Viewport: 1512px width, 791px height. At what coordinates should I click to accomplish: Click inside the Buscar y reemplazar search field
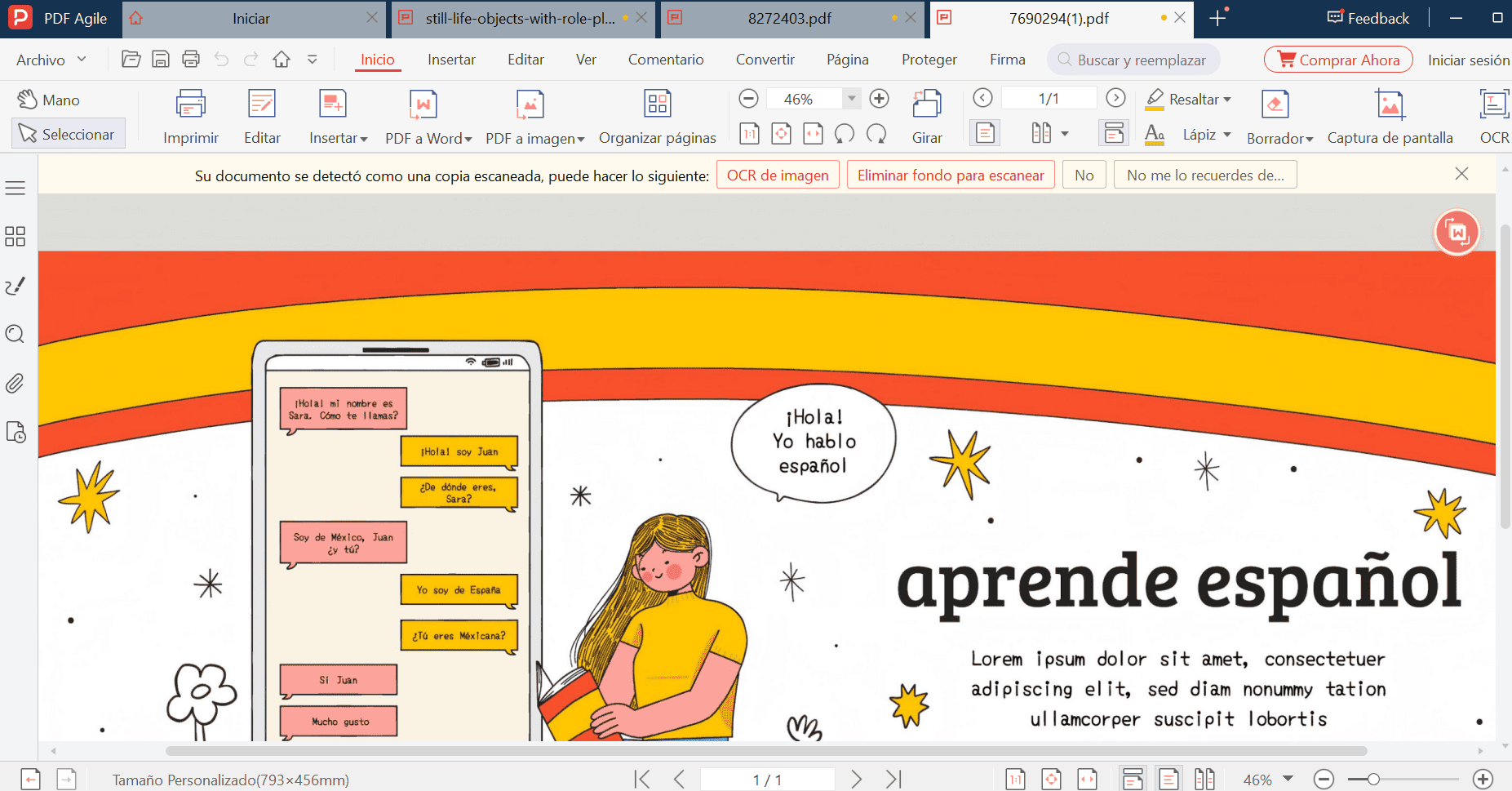[1134, 59]
